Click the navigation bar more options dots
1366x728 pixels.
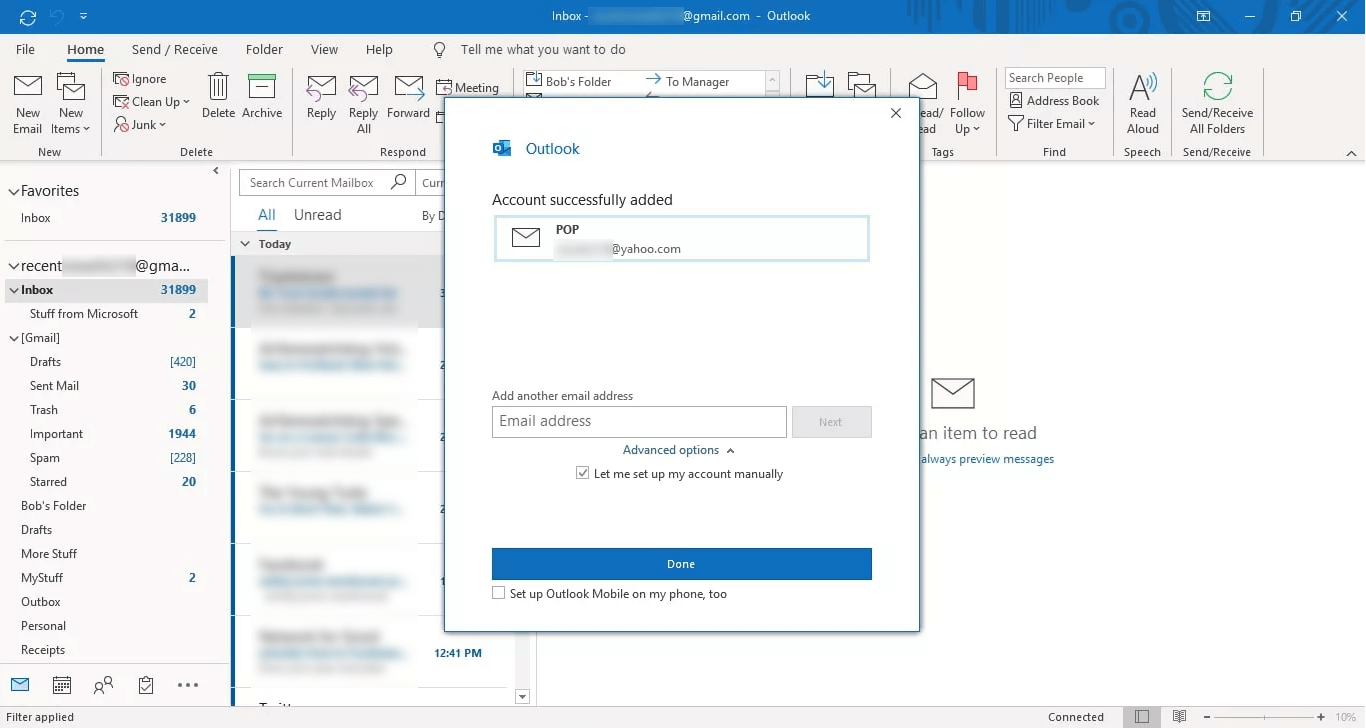tap(188, 685)
